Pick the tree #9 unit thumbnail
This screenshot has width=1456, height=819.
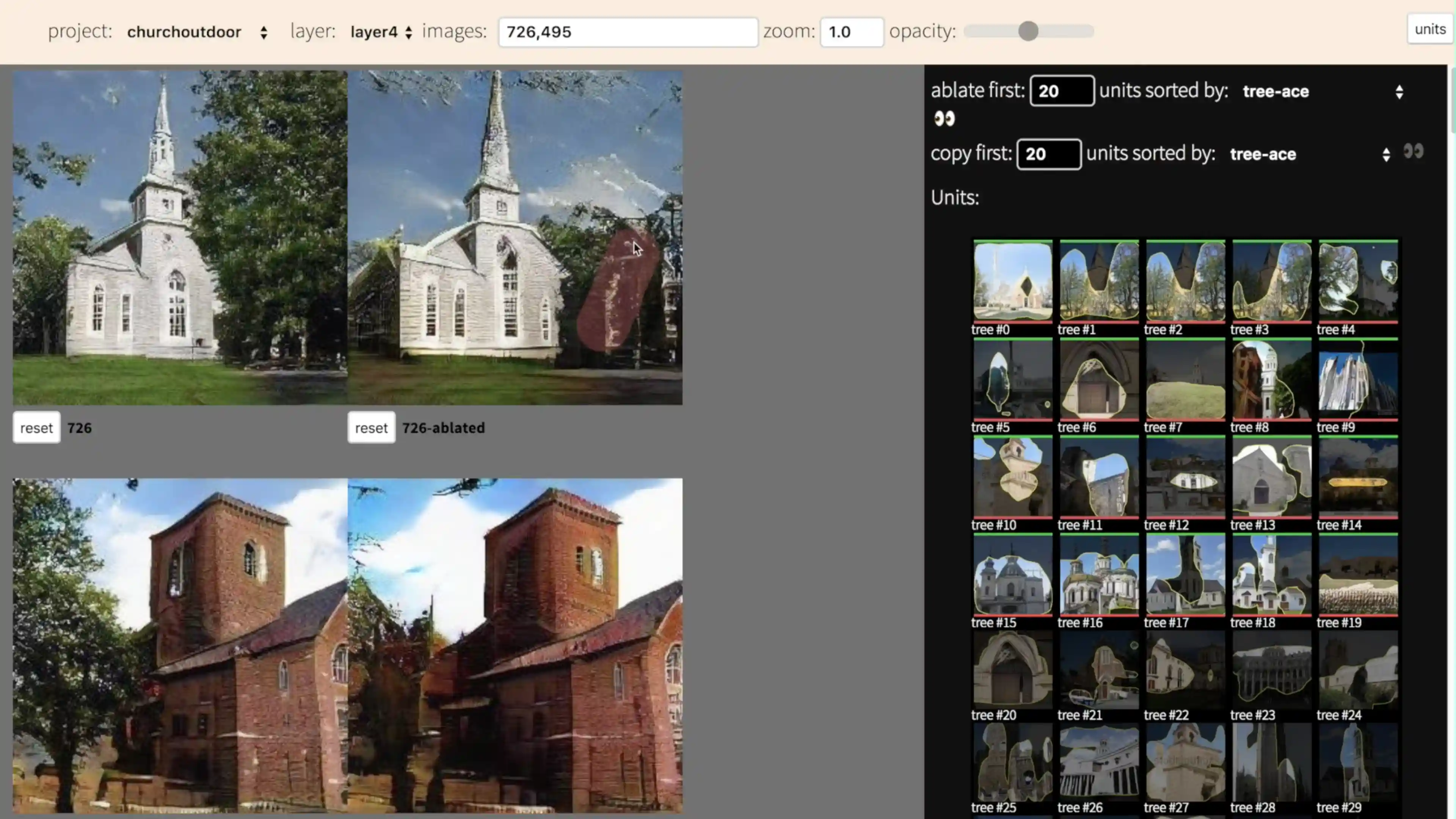(1358, 379)
